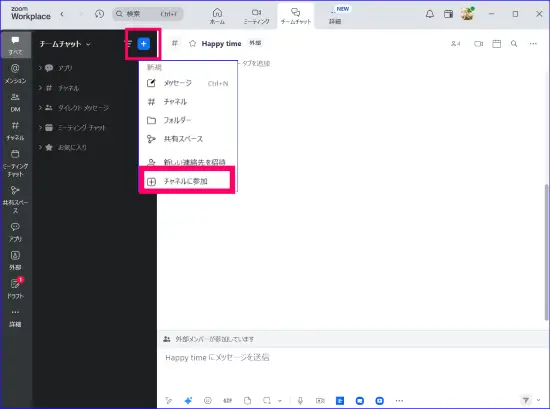Image resolution: width=550 pixels, height=409 pixels.
Task: Go to the ホーム tab
Action: [217, 16]
